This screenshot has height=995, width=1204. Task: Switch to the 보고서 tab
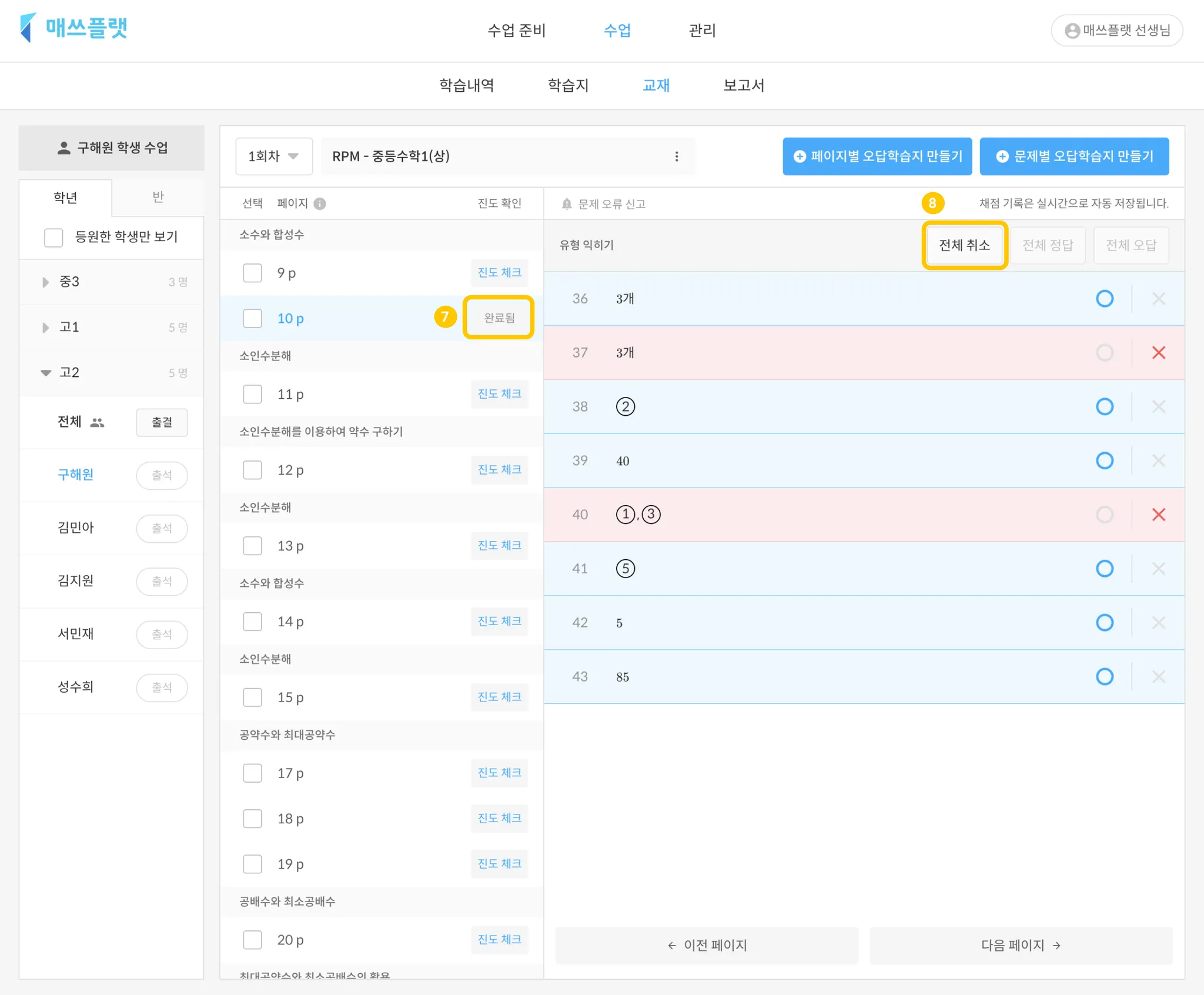pyautogui.click(x=744, y=86)
